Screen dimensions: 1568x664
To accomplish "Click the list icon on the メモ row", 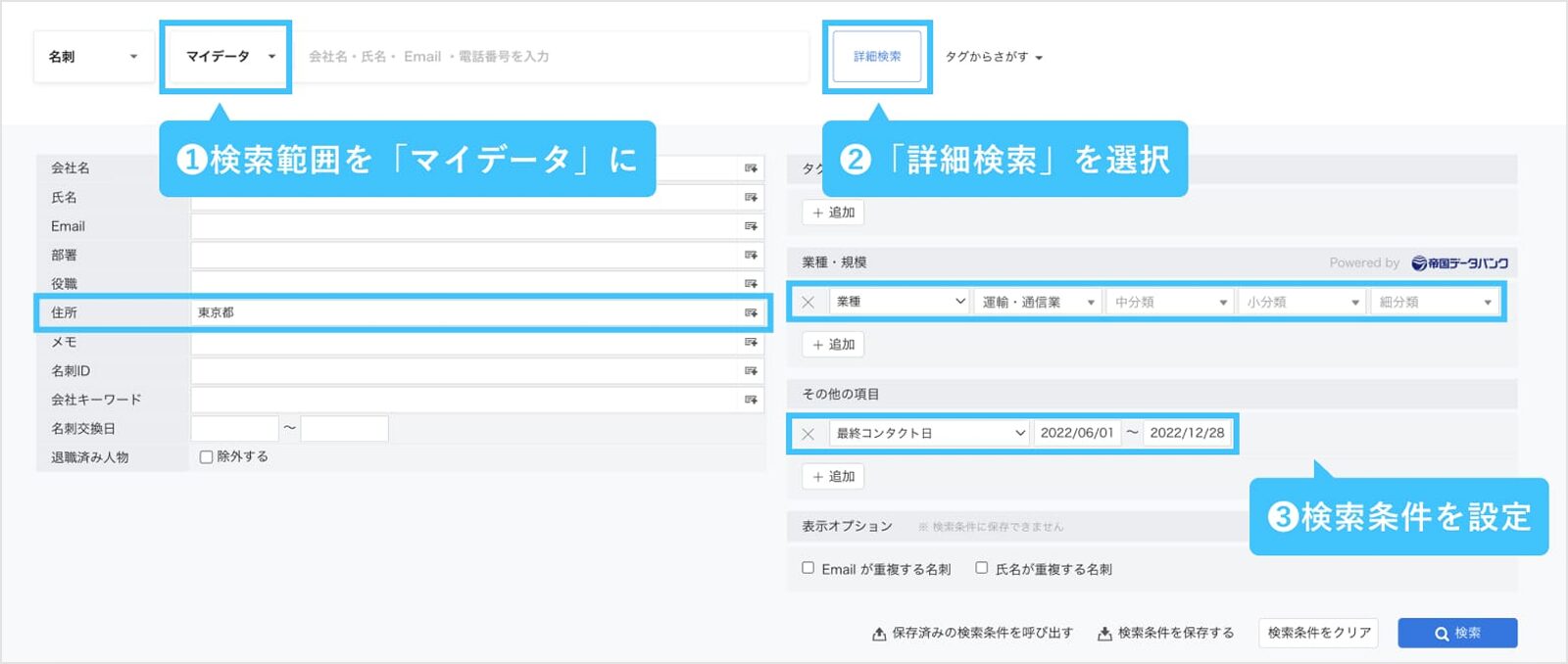I will tap(751, 342).
